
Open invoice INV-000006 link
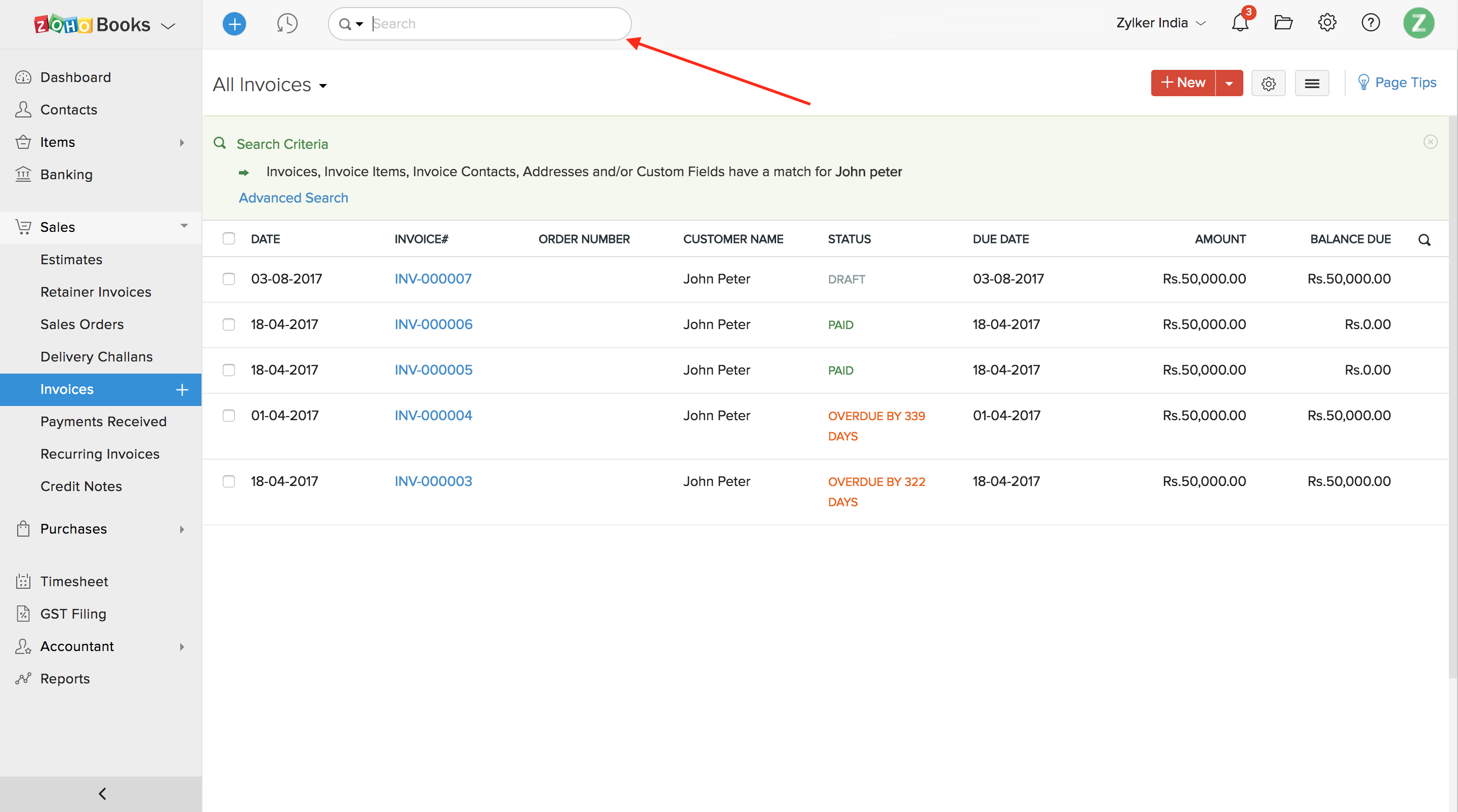click(433, 324)
